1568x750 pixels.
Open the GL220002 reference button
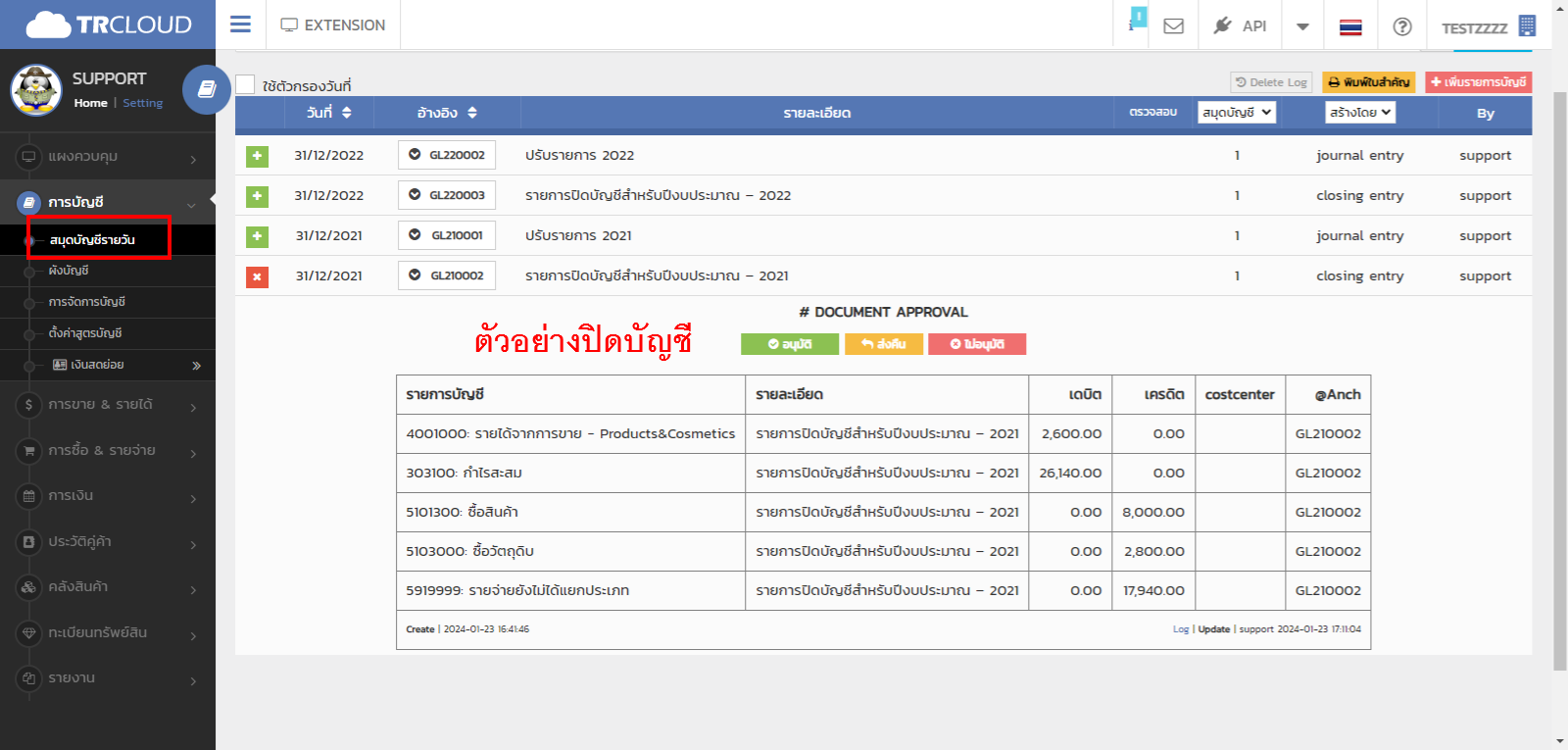[x=447, y=155]
